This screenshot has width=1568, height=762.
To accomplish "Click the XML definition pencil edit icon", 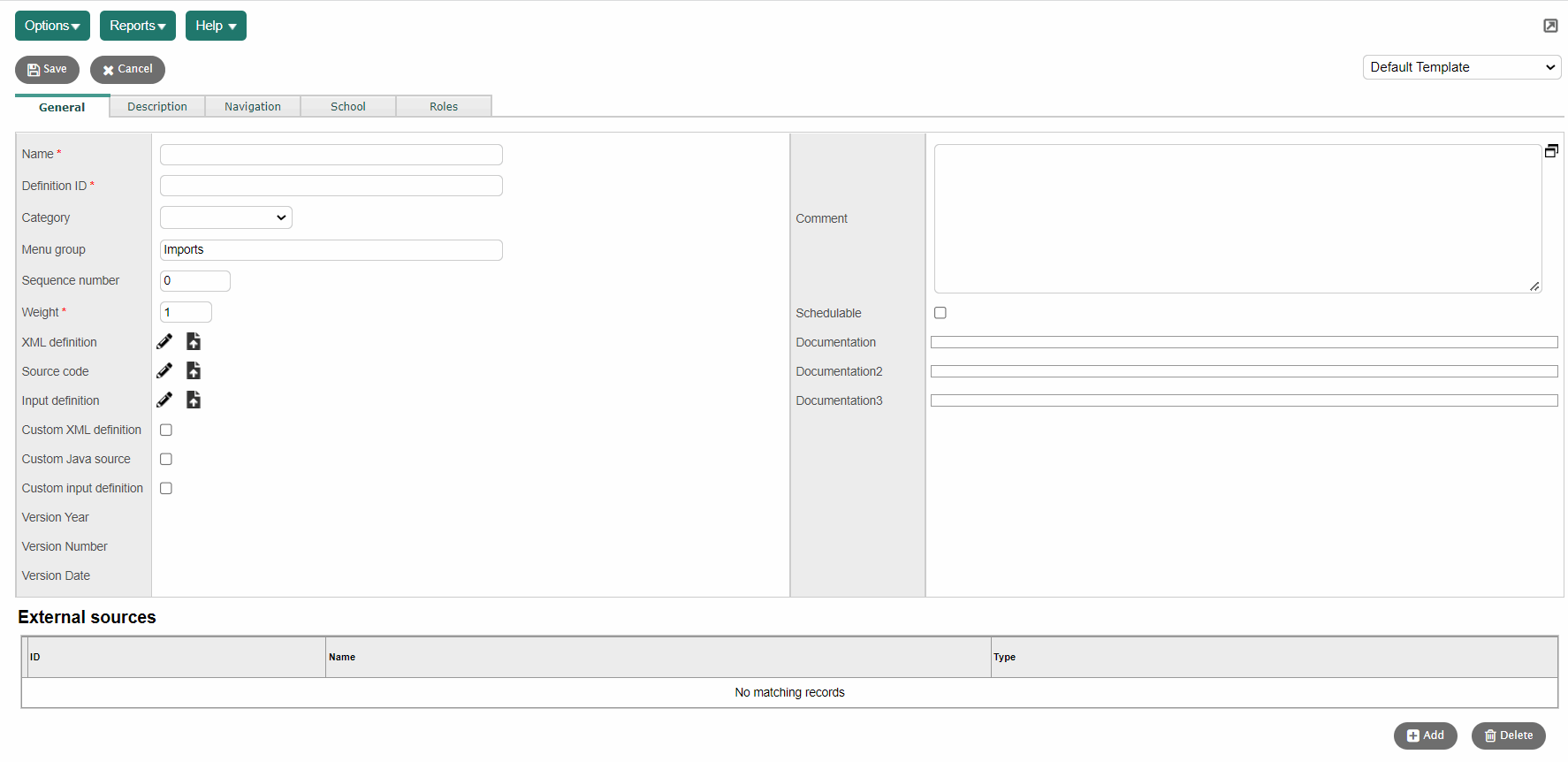I will 164,342.
